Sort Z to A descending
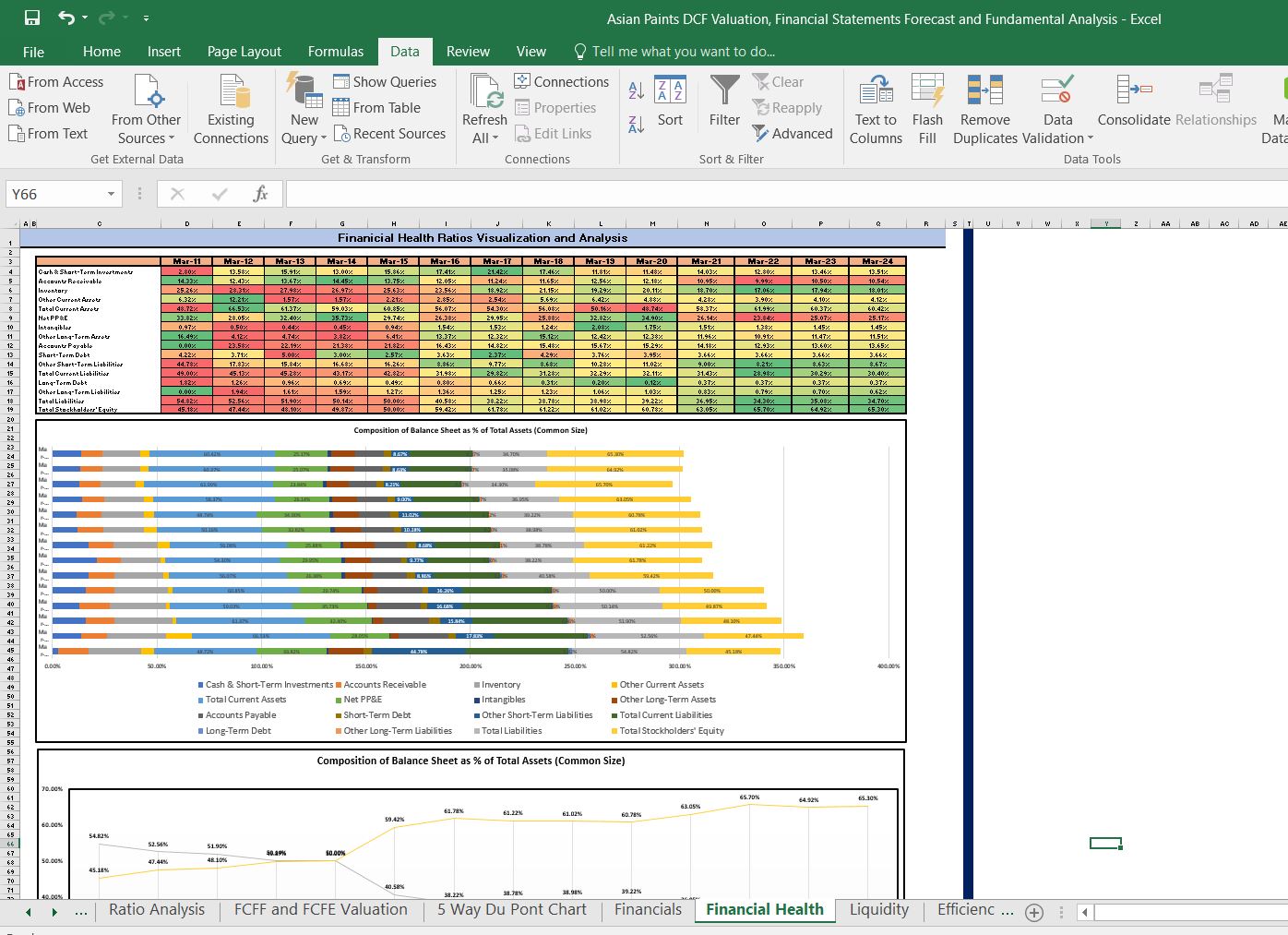Screen dimensions: 1288x935 [x=637, y=125]
